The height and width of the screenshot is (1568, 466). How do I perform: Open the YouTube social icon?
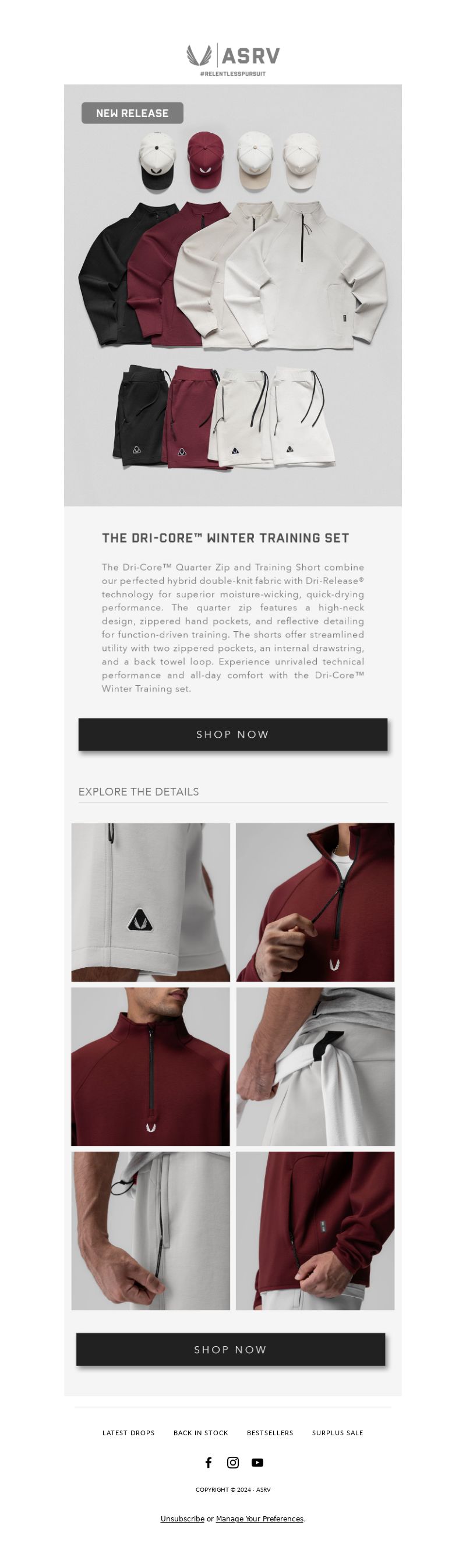click(257, 1463)
